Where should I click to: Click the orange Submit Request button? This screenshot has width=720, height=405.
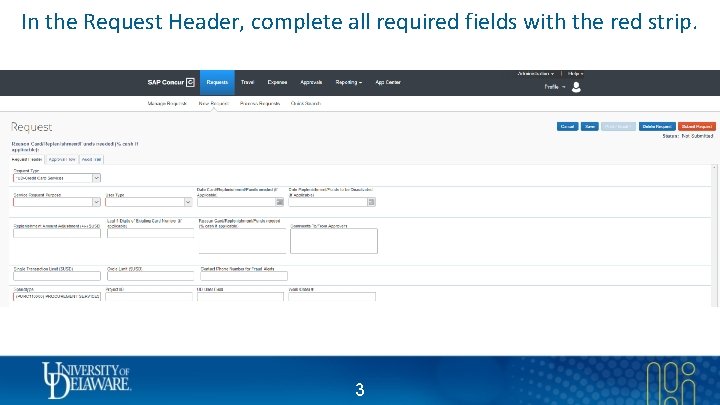click(x=697, y=126)
